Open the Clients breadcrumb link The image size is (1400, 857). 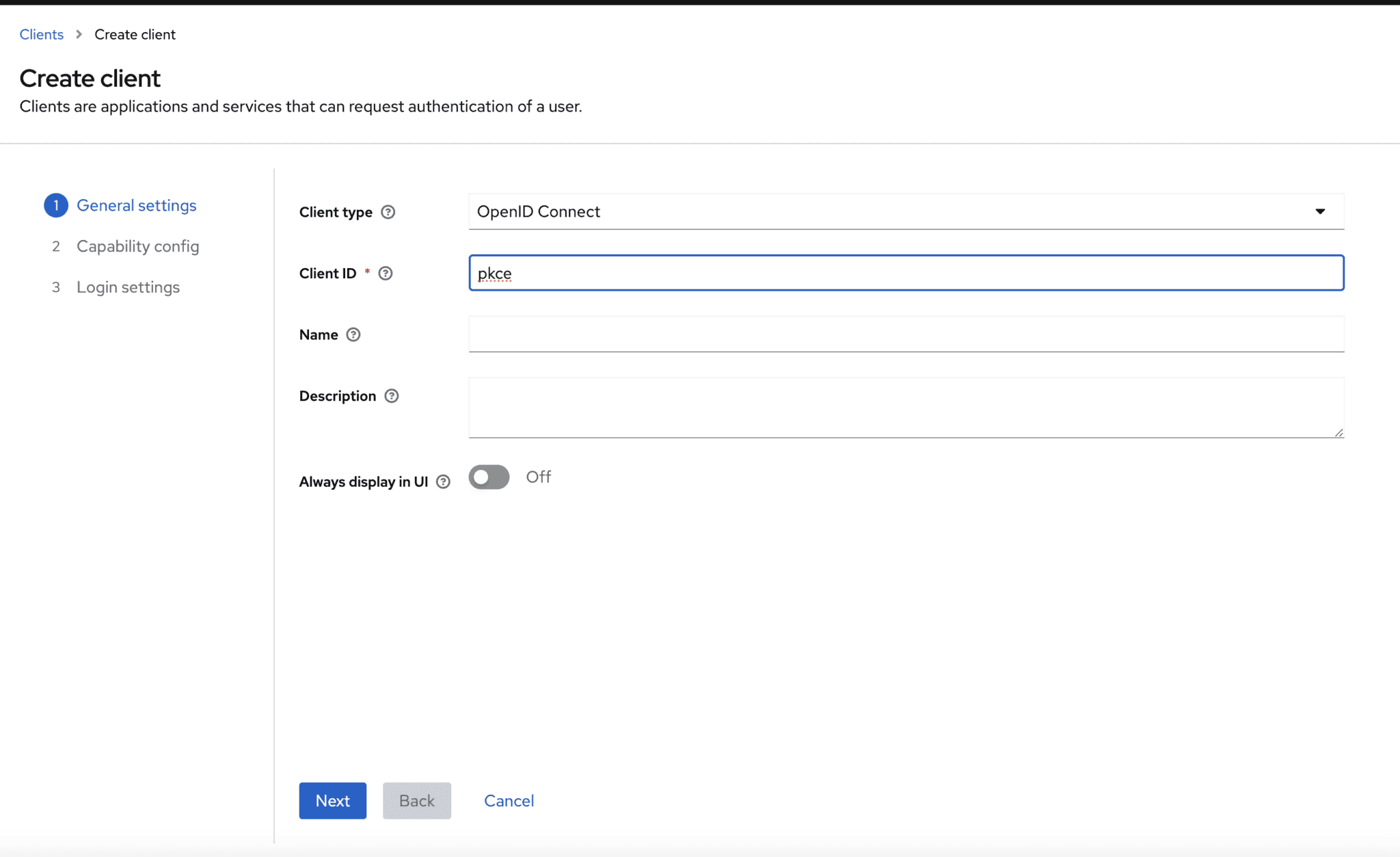tap(41, 34)
